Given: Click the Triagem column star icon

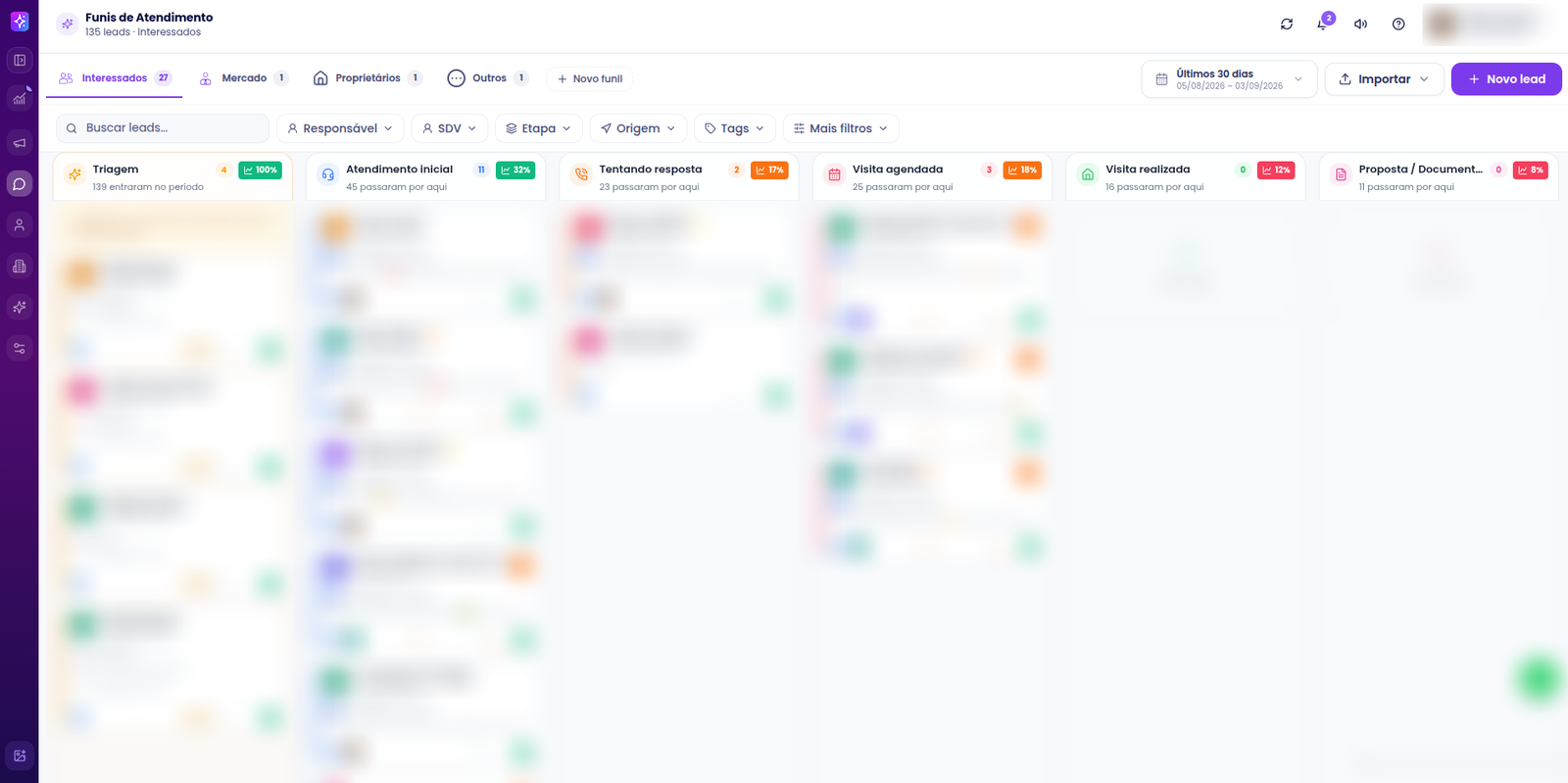Looking at the screenshot, I should [75, 174].
